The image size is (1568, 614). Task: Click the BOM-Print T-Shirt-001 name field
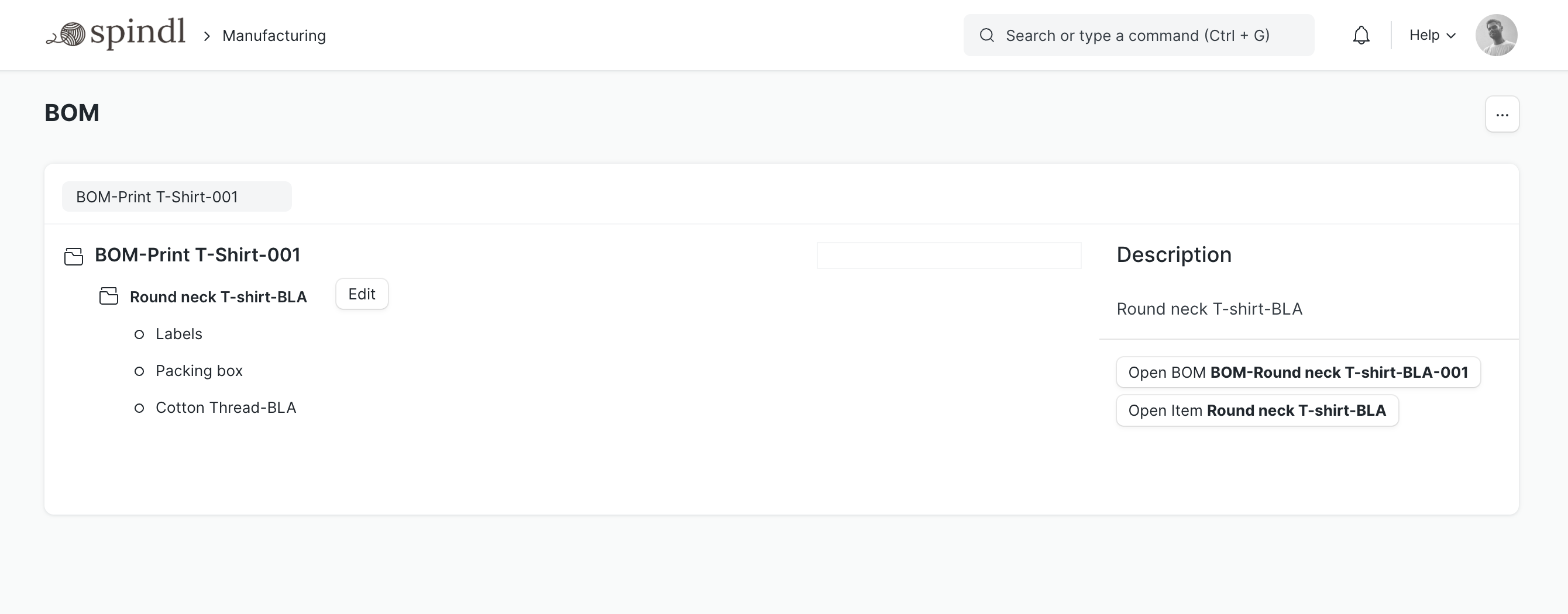click(x=177, y=197)
